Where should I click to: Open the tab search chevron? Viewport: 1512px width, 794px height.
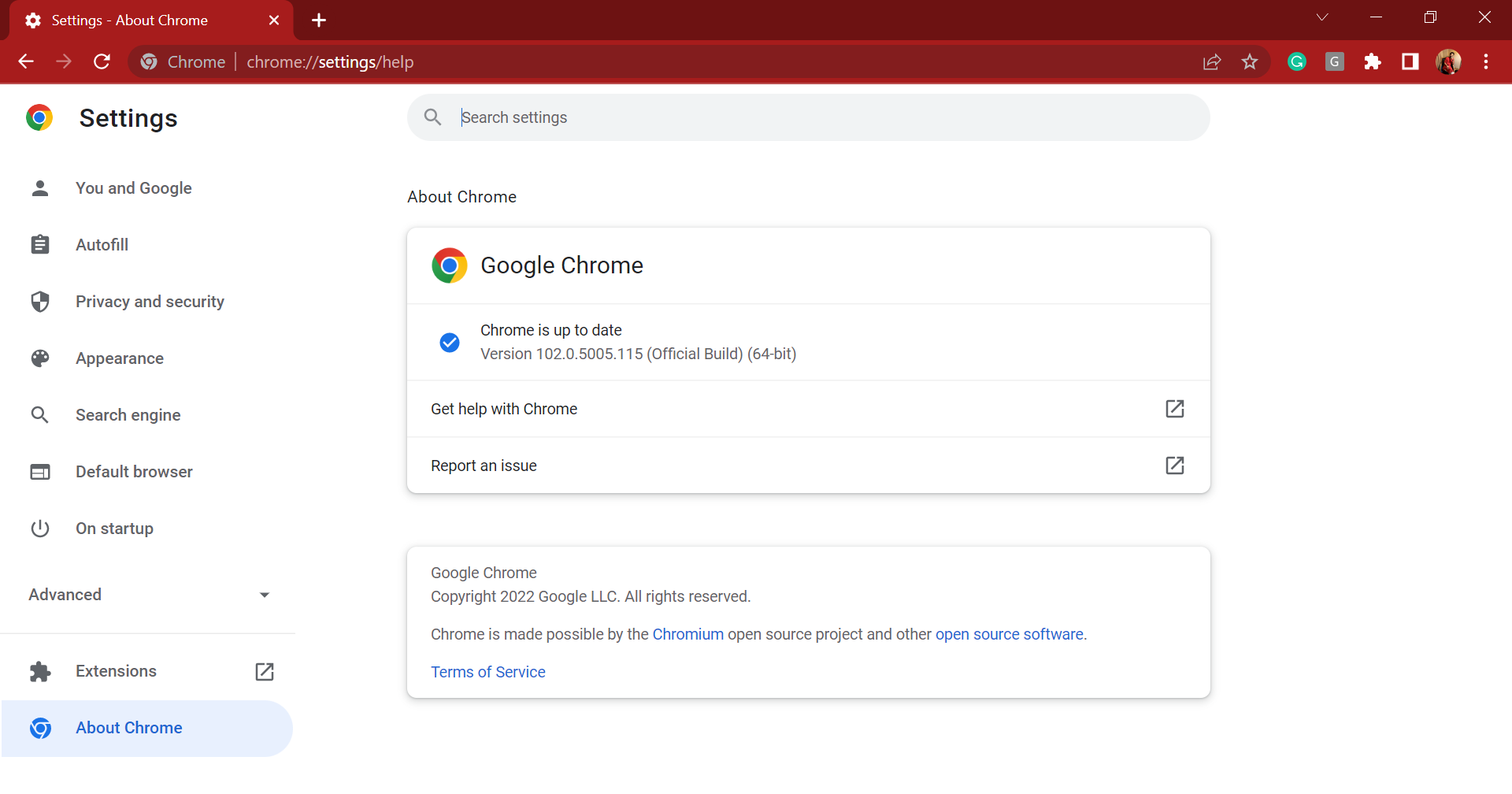click(1322, 17)
